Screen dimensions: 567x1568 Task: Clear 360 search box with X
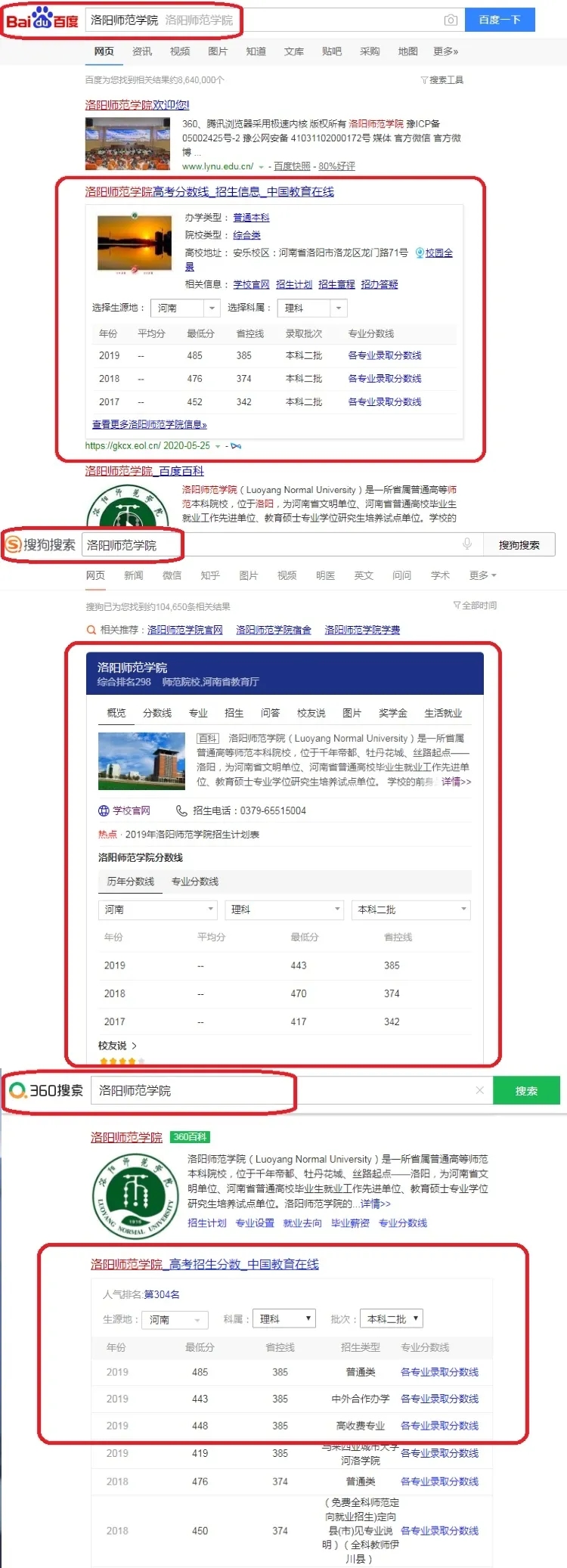click(479, 1090)
